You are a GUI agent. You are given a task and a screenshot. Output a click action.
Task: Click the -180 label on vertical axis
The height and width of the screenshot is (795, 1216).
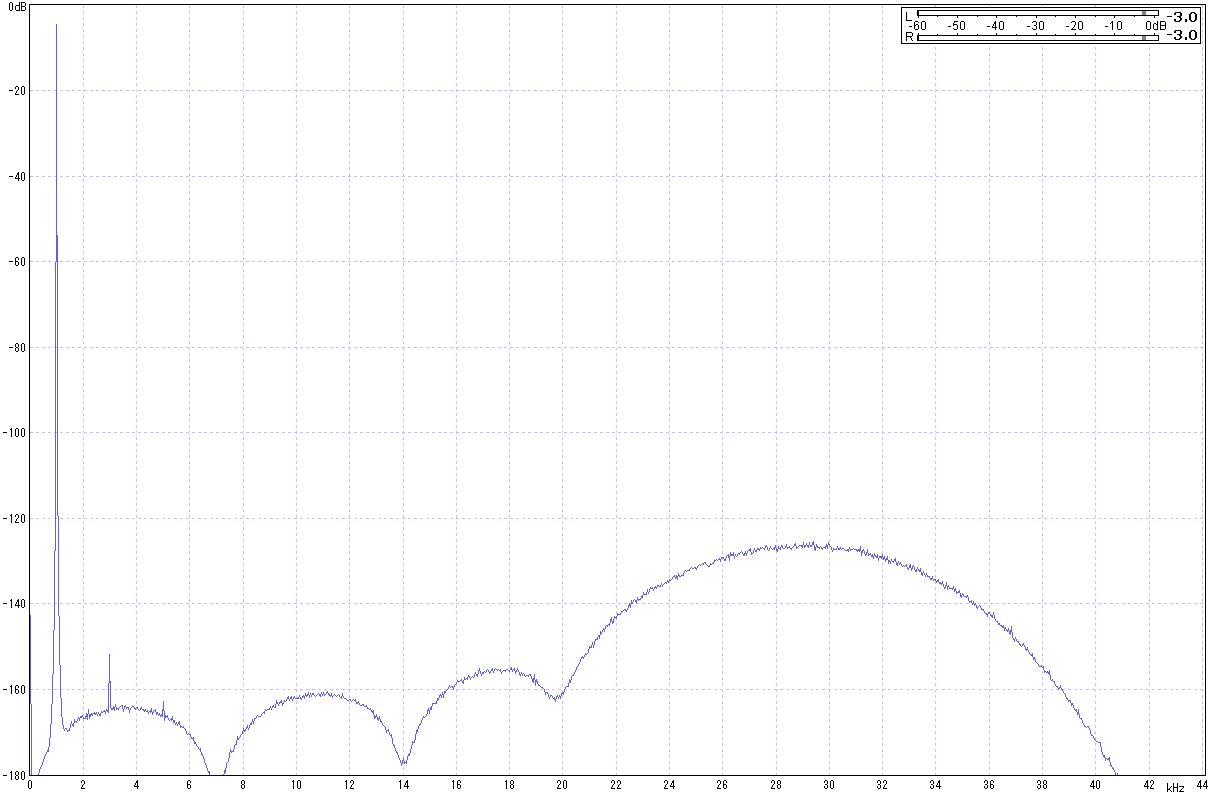pos(14,775)
